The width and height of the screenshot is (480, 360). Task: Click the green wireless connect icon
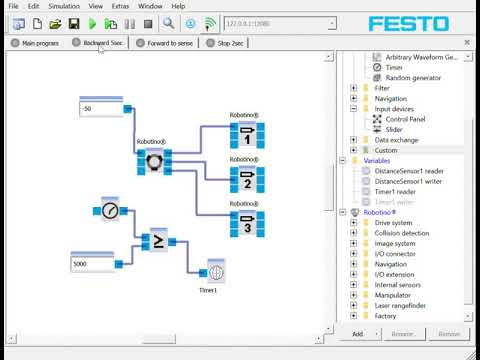(x=210, y=24)
